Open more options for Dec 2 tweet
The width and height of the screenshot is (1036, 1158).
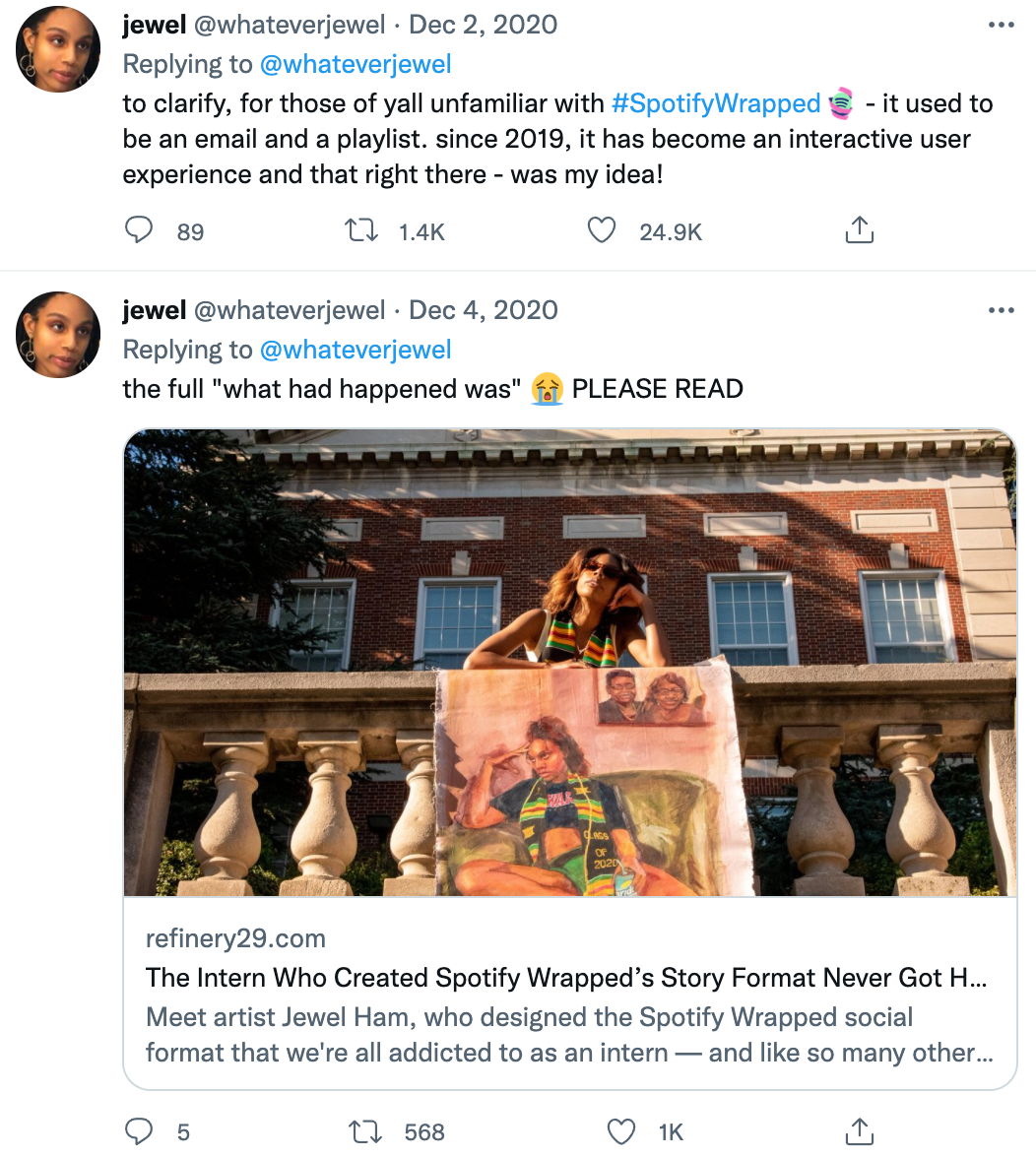tap(1001, 26)
